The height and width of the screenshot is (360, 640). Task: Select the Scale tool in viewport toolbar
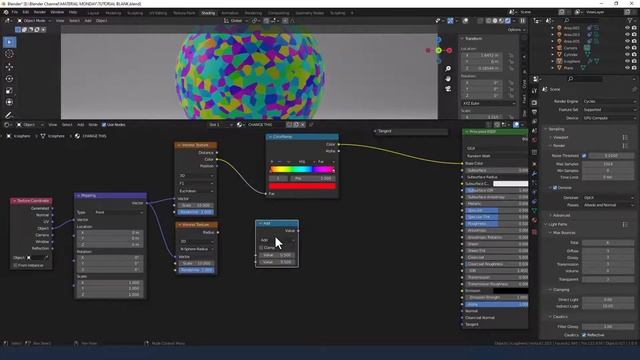(x=9, y=90)
